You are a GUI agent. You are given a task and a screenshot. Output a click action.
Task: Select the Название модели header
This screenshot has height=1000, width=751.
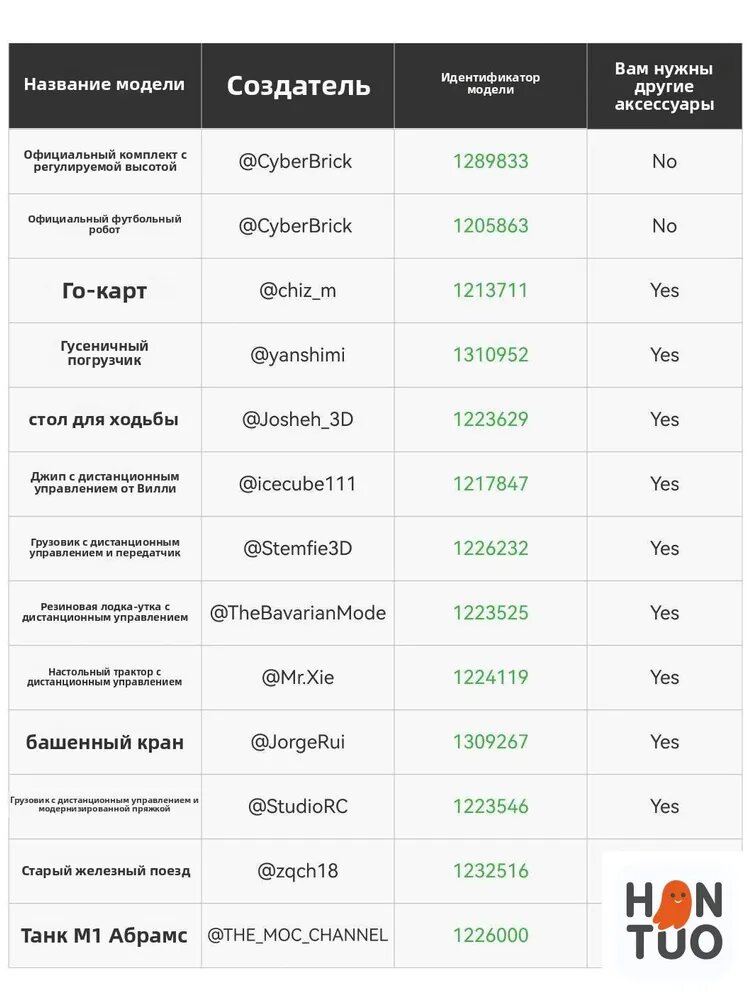coord(105,84)
